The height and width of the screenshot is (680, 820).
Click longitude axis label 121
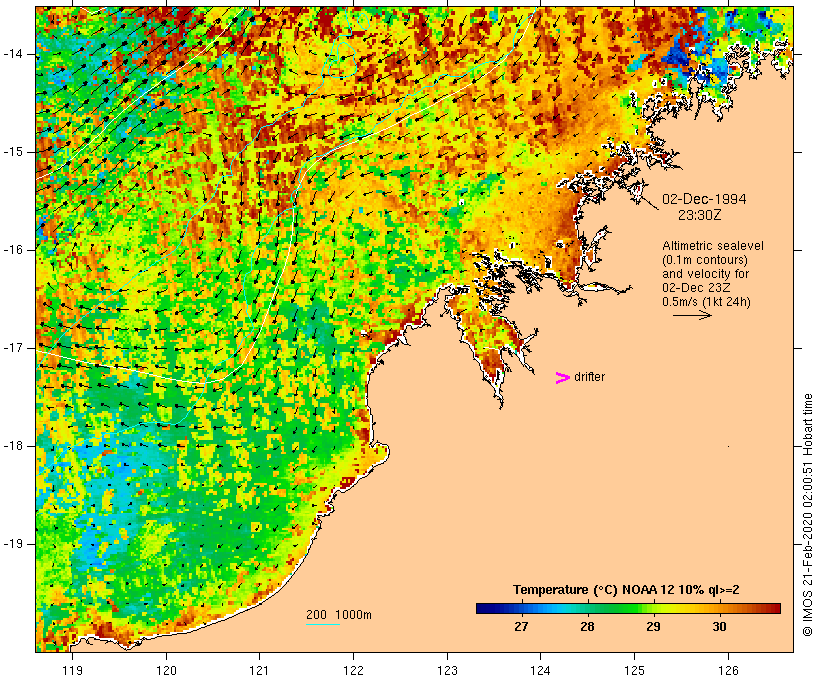click(259, 670)
